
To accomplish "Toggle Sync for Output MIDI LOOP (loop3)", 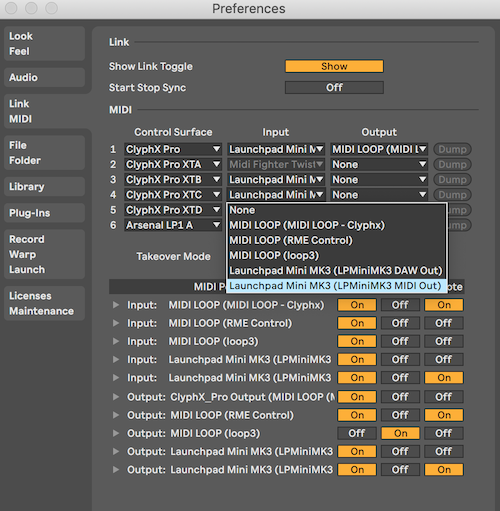I will point(400,433).
